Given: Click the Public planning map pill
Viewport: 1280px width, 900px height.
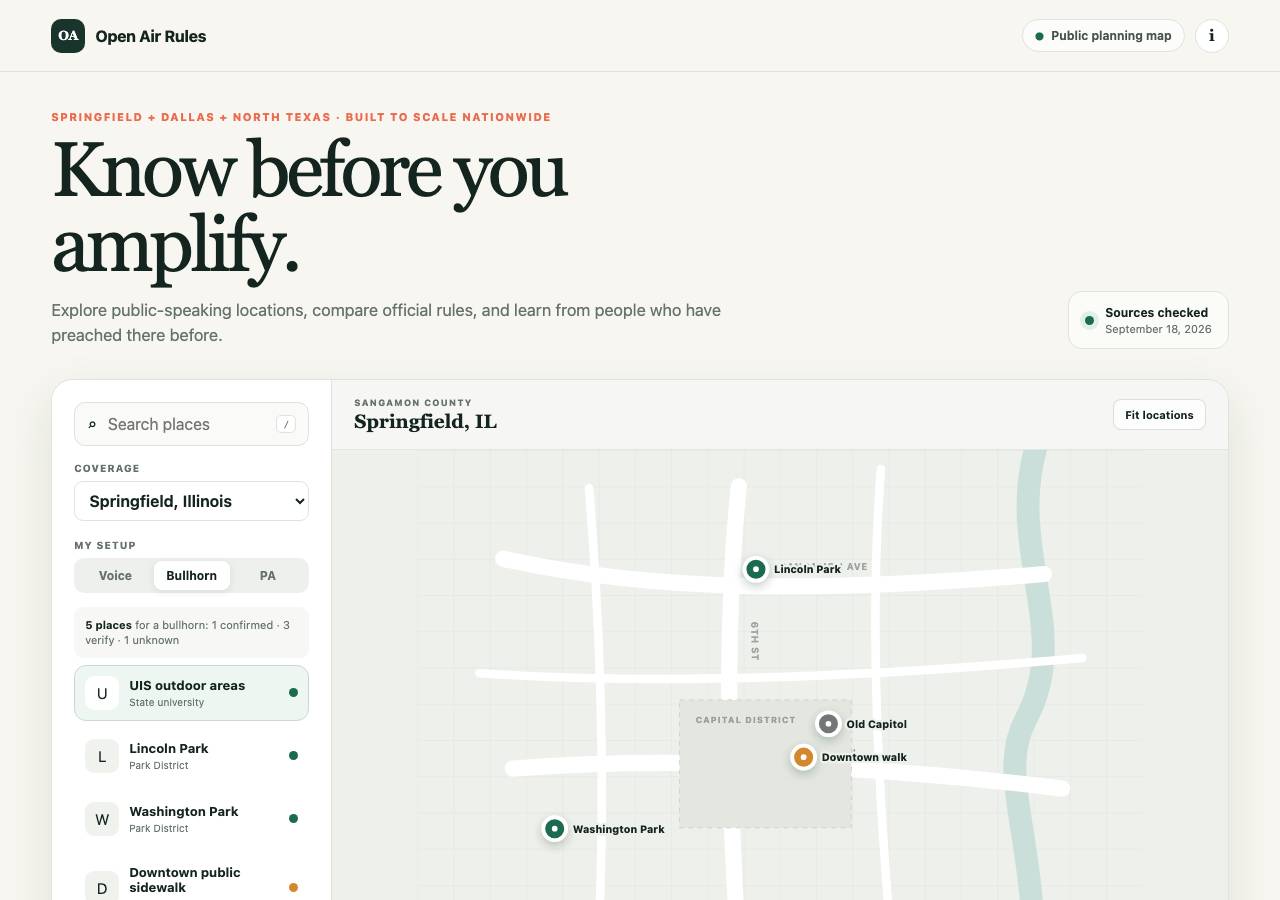Looking at the screenshot, I should coord(1103,36).
